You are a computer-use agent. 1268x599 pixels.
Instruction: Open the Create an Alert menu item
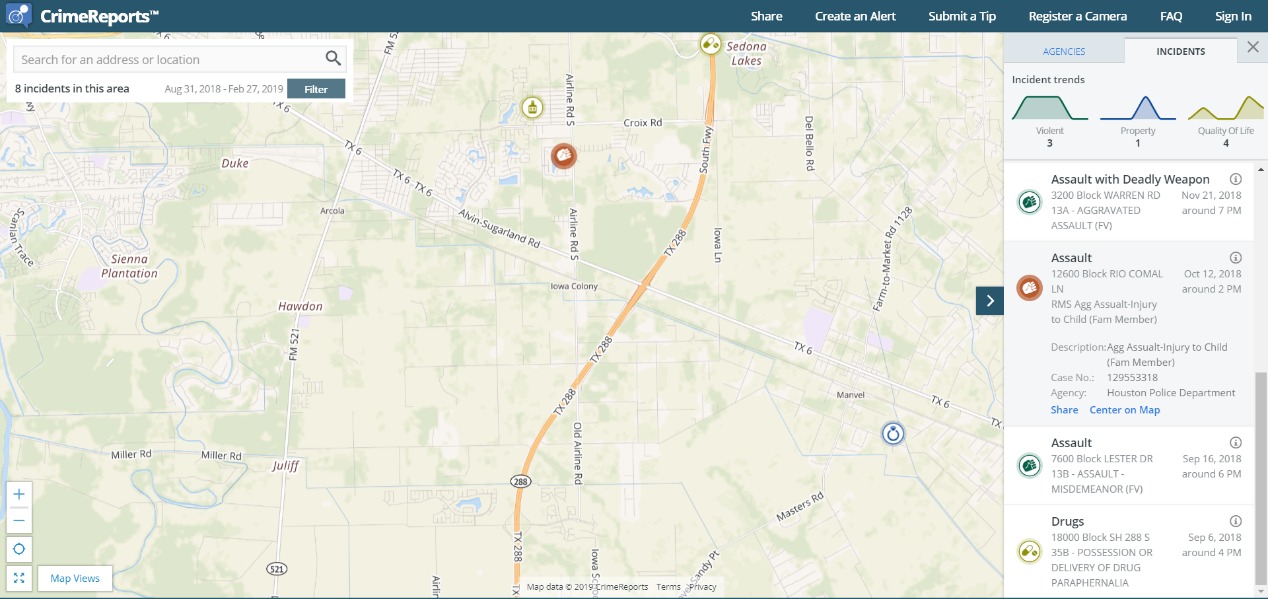coord(855,16)
